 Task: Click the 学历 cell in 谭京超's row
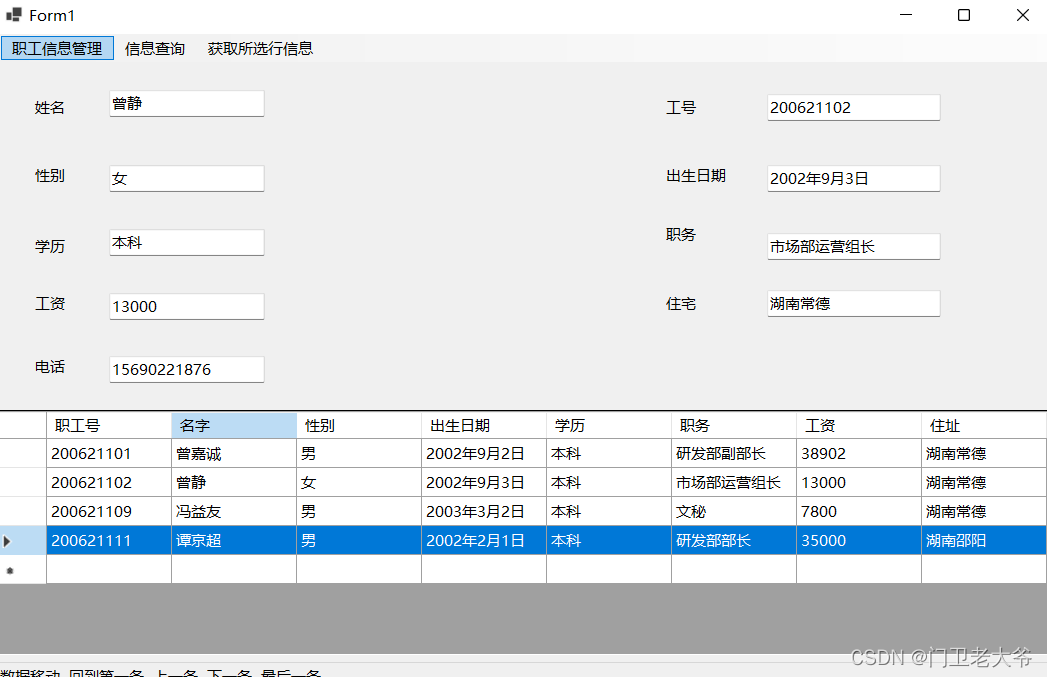[x=608, y=541]
